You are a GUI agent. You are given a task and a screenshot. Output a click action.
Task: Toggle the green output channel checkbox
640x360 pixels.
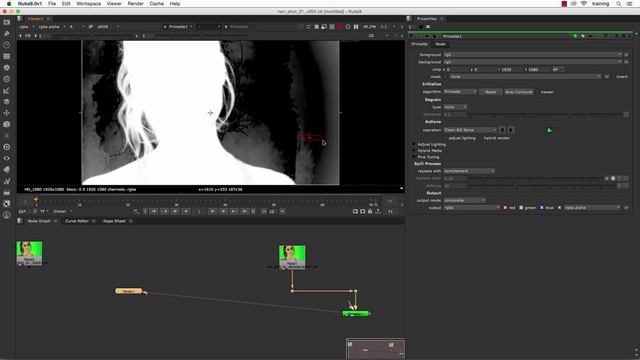pyautogui.click(x=521, y=208)
